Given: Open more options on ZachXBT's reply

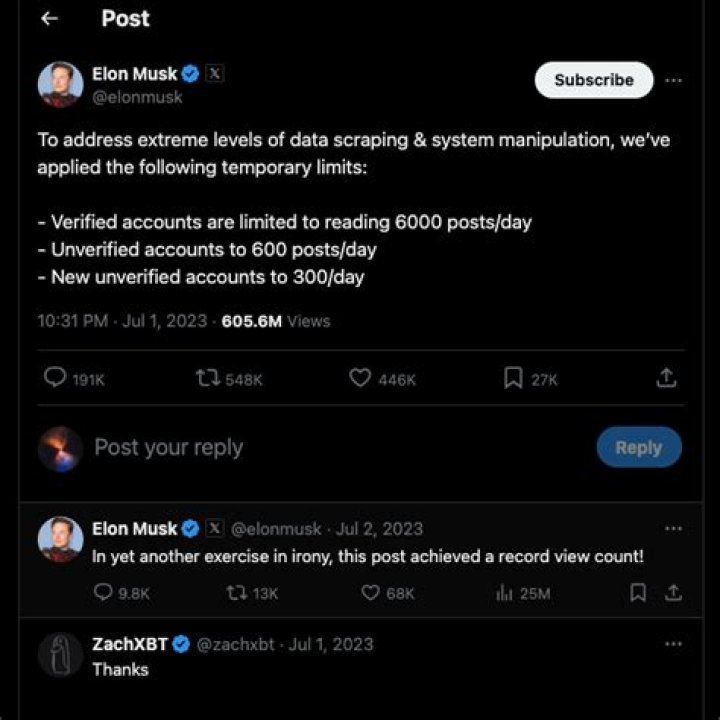Looking at the screenshot, I should (674, 644).
